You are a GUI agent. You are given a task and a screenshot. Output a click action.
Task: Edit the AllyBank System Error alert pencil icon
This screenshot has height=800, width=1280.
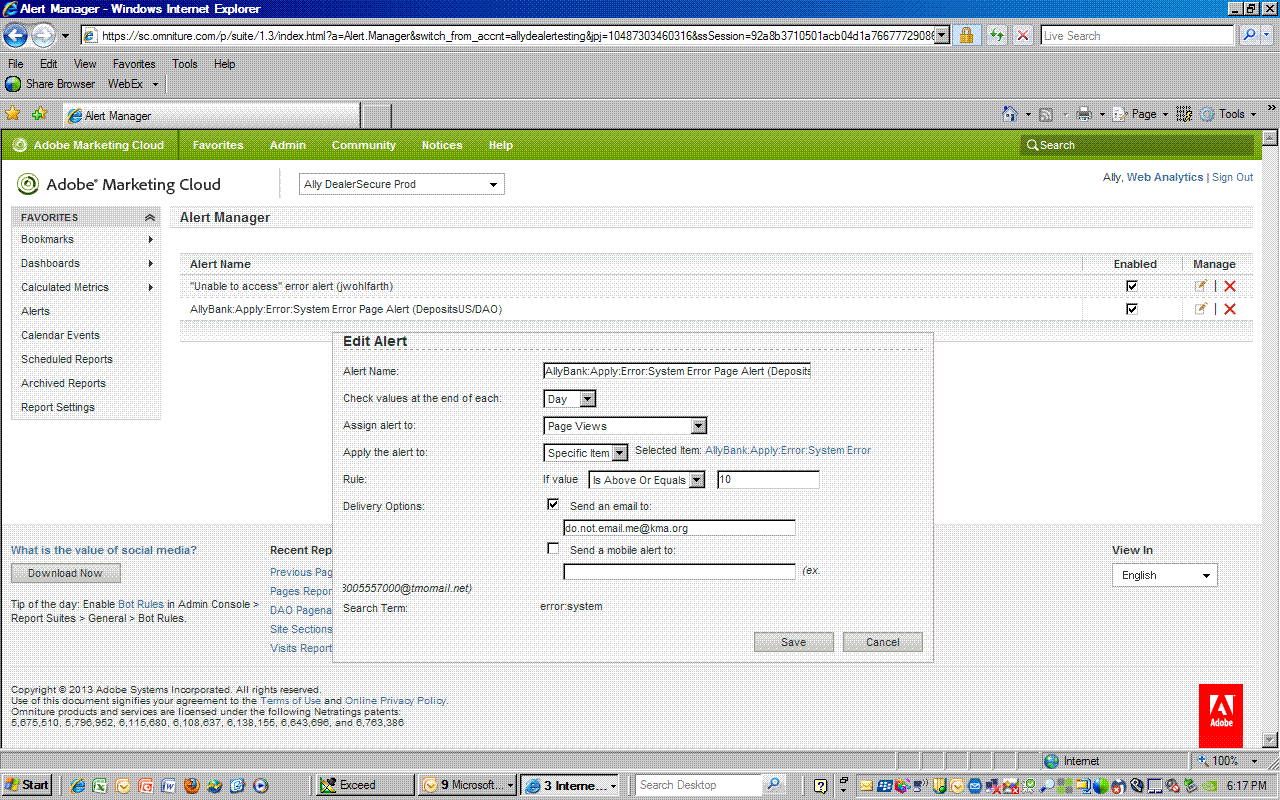(1201, 309)
